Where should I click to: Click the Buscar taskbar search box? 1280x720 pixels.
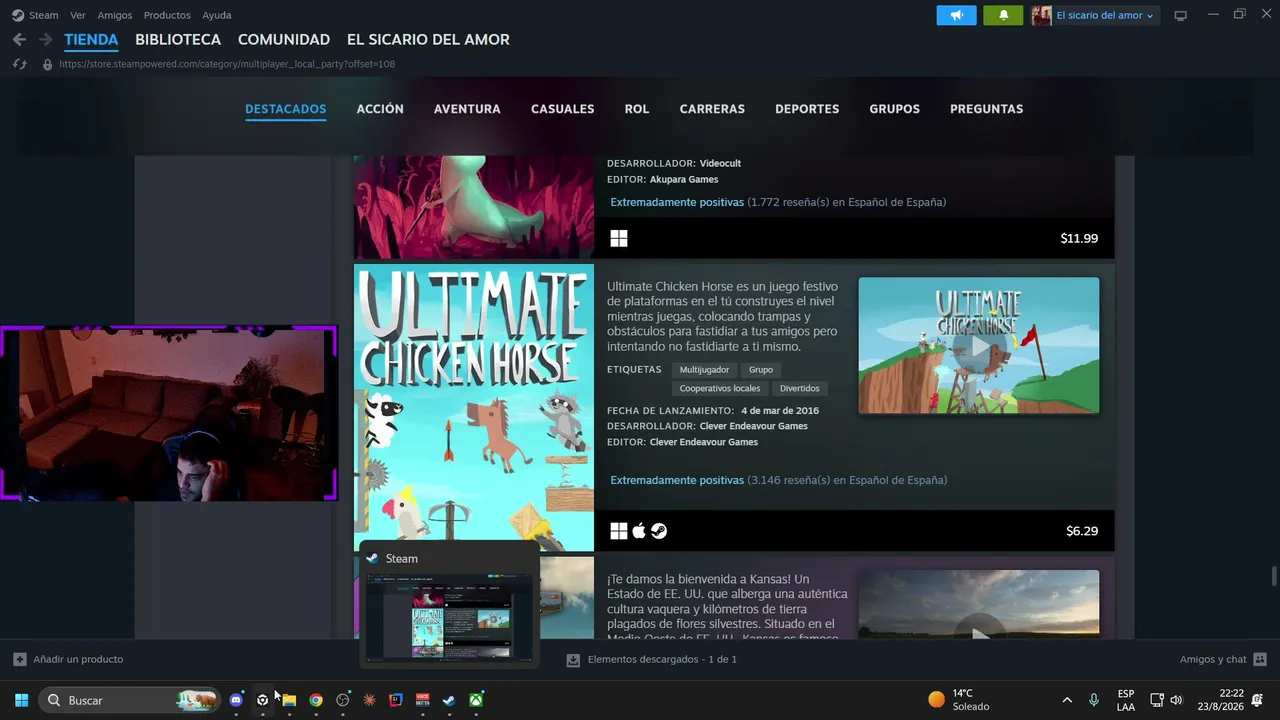129,700
